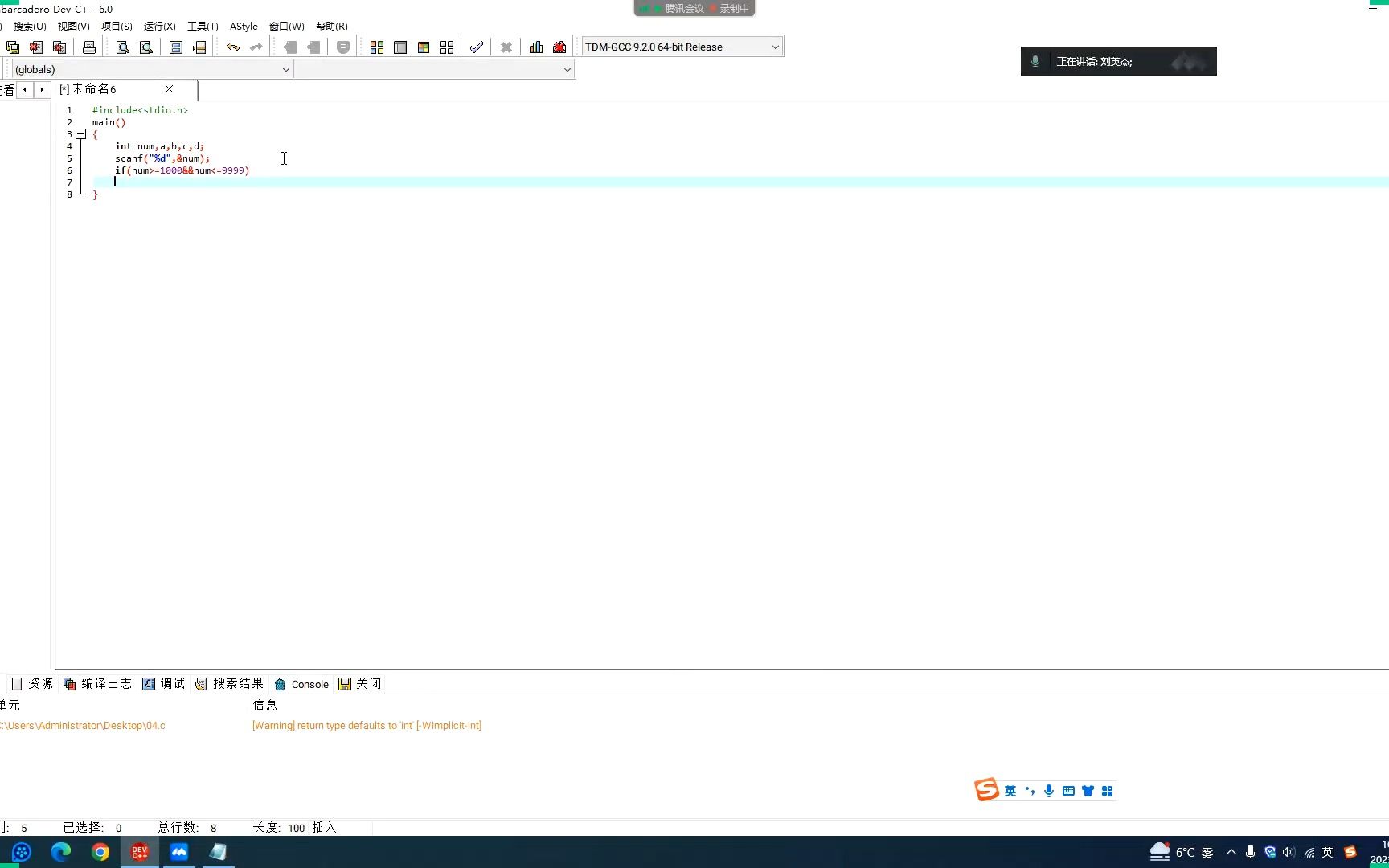The image size is (1389, 868).
Task: Click the Print toolbar icon
Action: point(89,47)
